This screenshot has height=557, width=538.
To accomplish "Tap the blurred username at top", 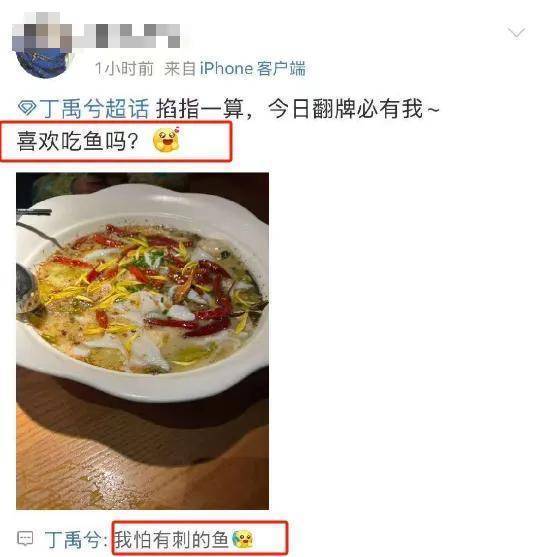I will (97, 36).
